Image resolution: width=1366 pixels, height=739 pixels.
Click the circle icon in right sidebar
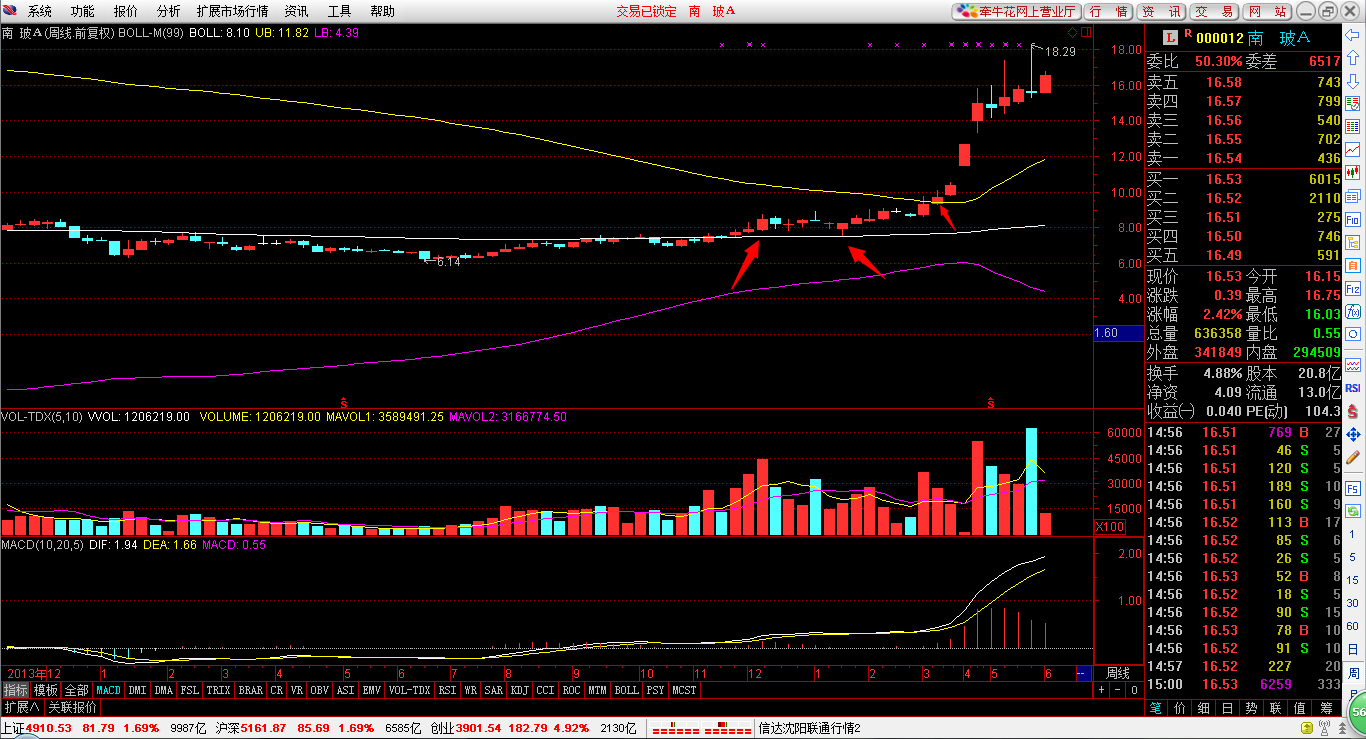tap(1353, 334)
